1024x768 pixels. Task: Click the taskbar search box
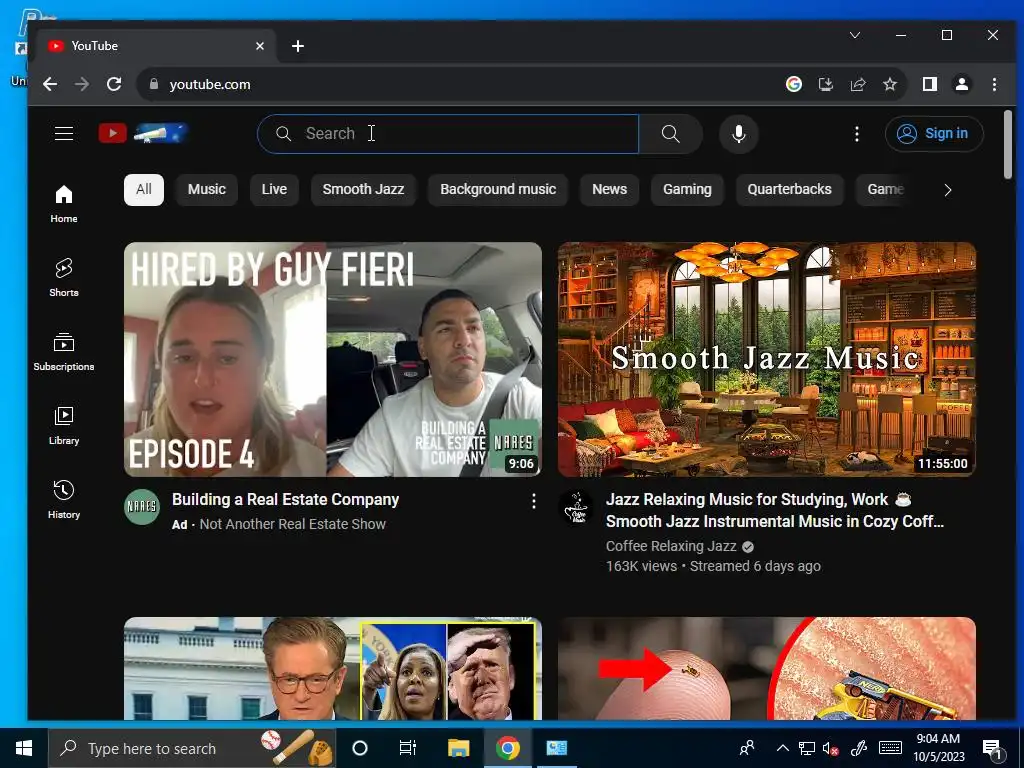point(192,748)
